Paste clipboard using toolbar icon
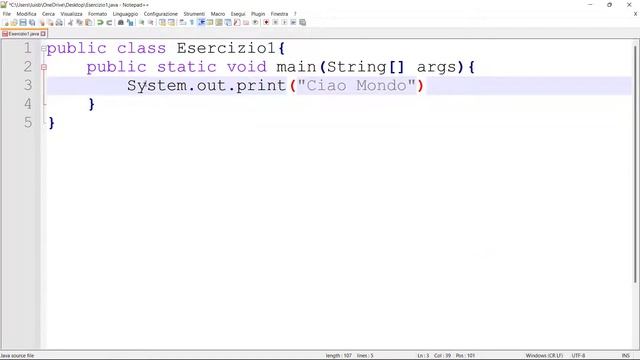Screen dimensions: 640x360 point(89,22)
